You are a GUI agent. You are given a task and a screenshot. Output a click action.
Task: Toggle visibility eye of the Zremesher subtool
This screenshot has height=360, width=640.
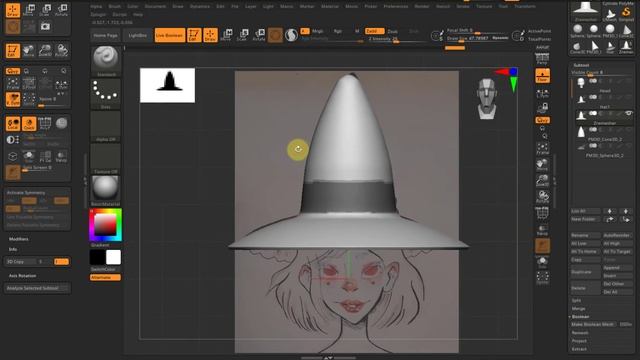coord(629,113)
